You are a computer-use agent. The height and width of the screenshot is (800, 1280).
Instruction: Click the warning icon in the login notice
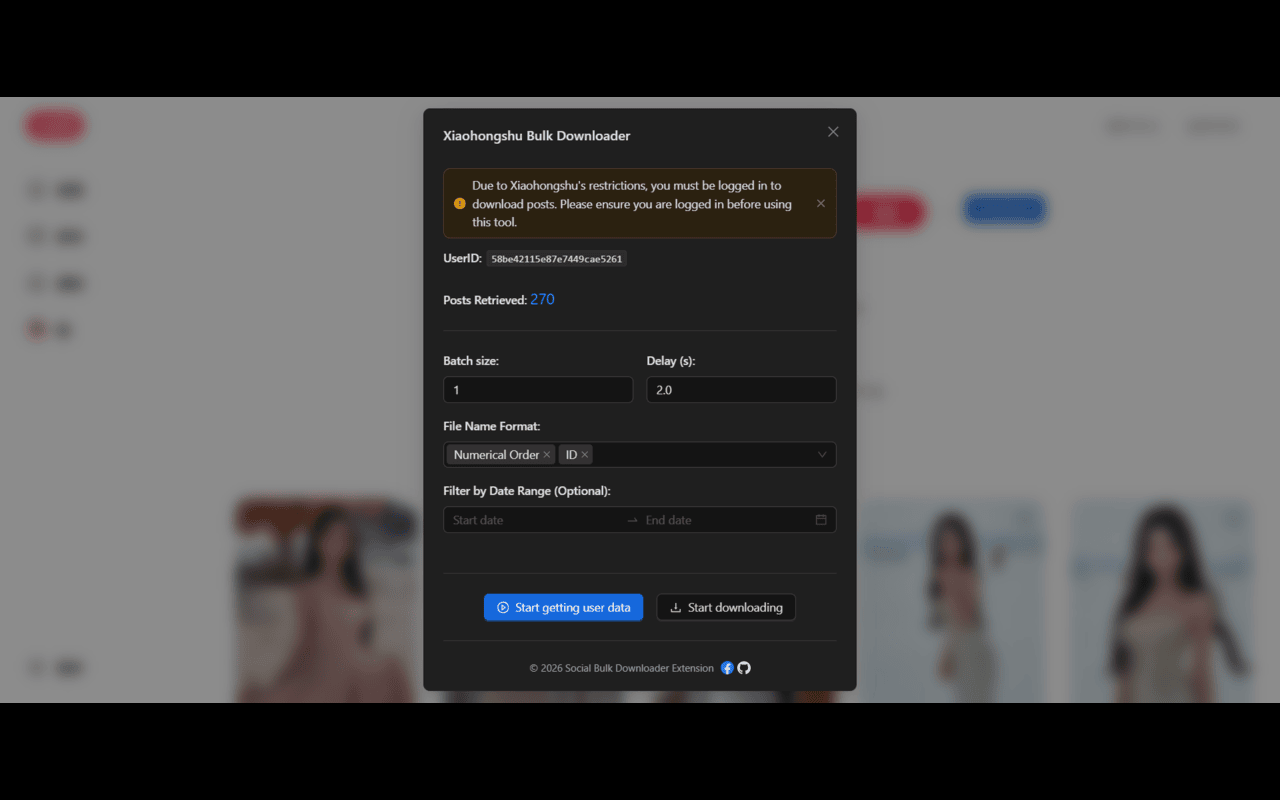459,203
